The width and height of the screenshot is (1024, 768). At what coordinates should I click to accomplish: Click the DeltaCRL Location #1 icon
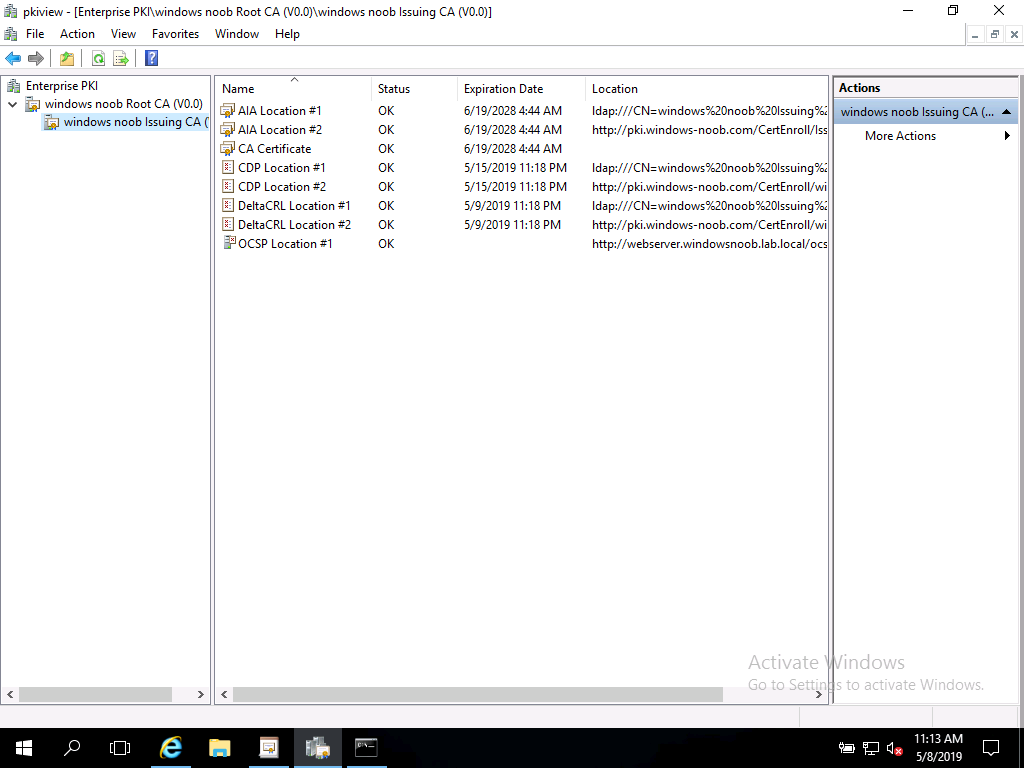[227, 206]
